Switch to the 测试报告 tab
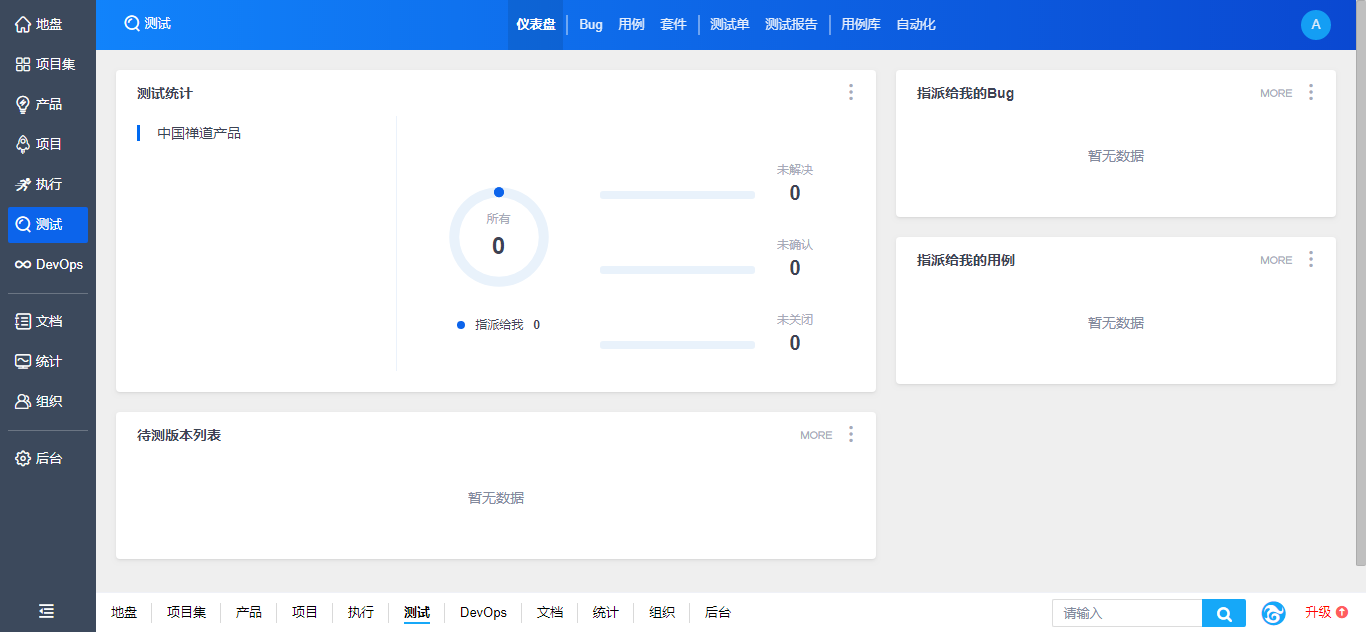 pos(791,25)
